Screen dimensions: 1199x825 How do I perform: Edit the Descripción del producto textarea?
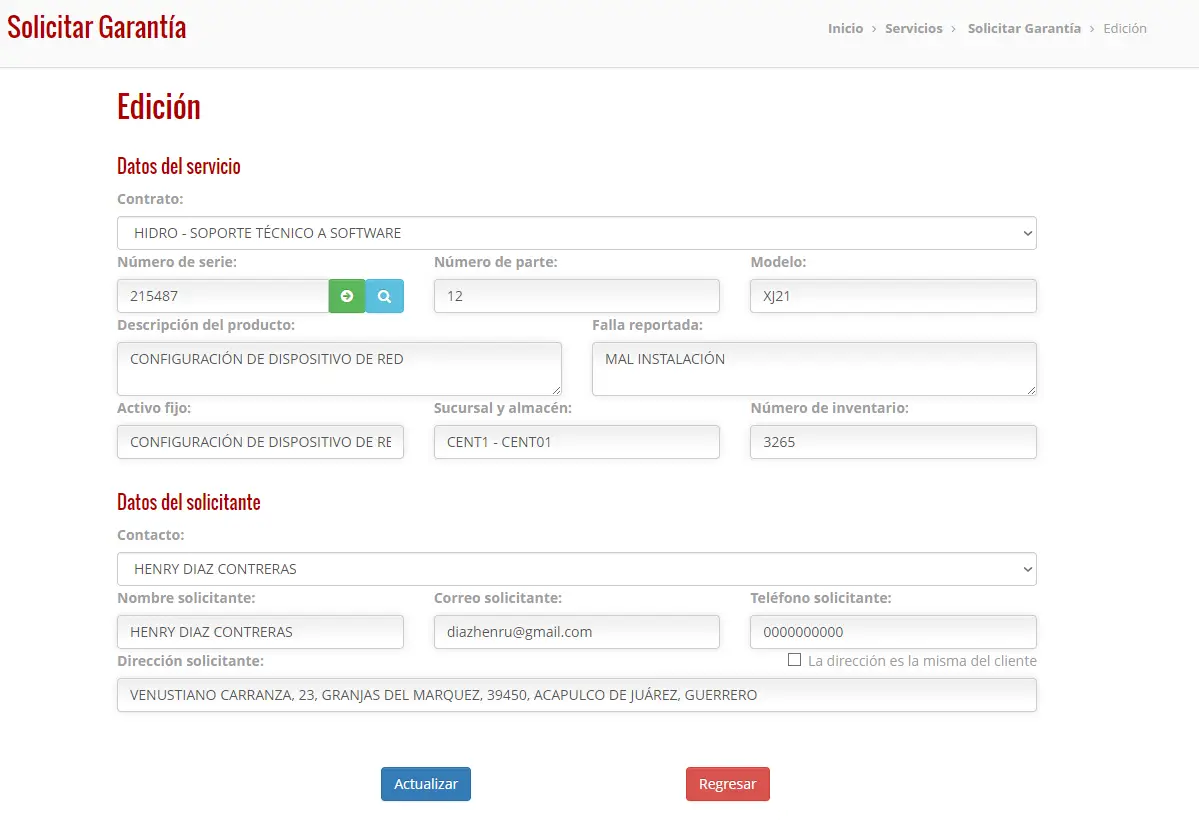click(x=340, y=369)
